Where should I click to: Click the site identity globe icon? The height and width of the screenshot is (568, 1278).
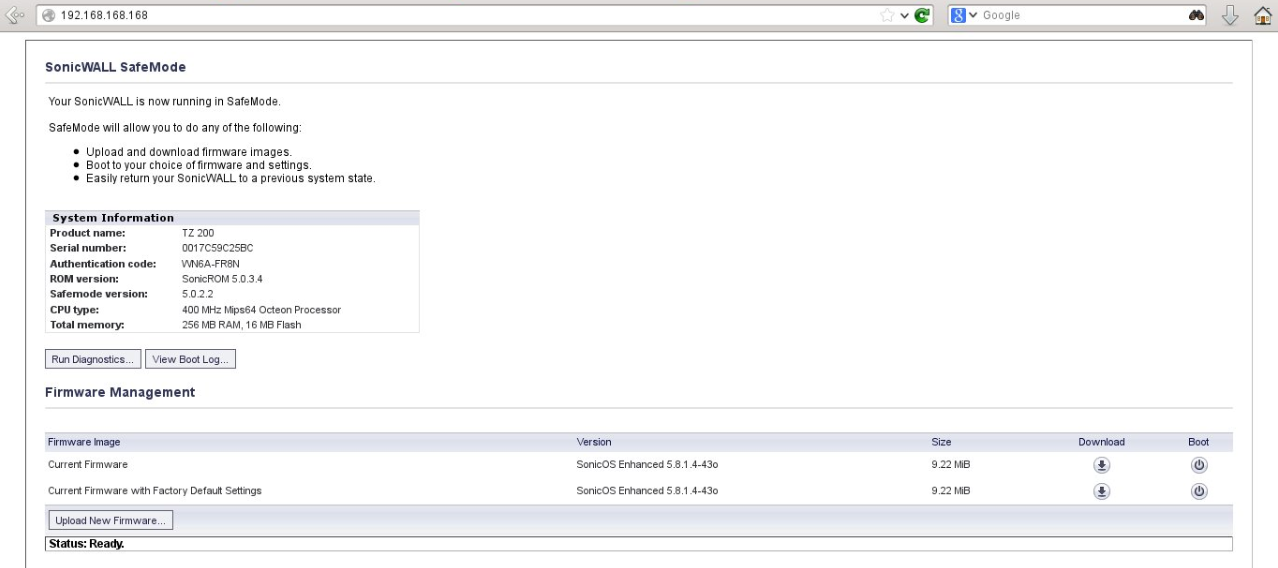[x=46, y=16]
